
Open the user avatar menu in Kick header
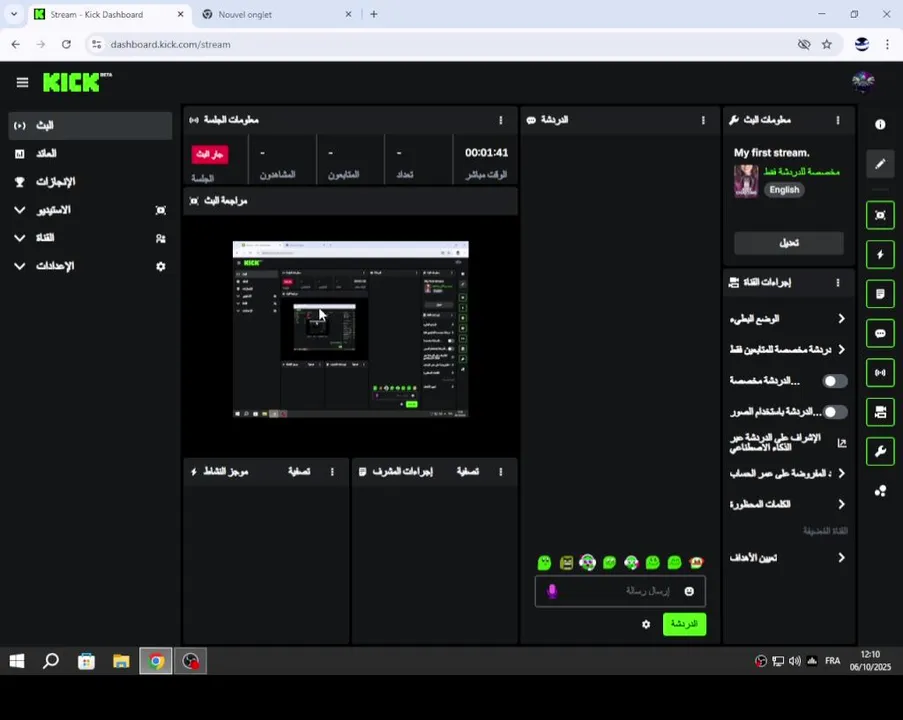tap(863, 82)
